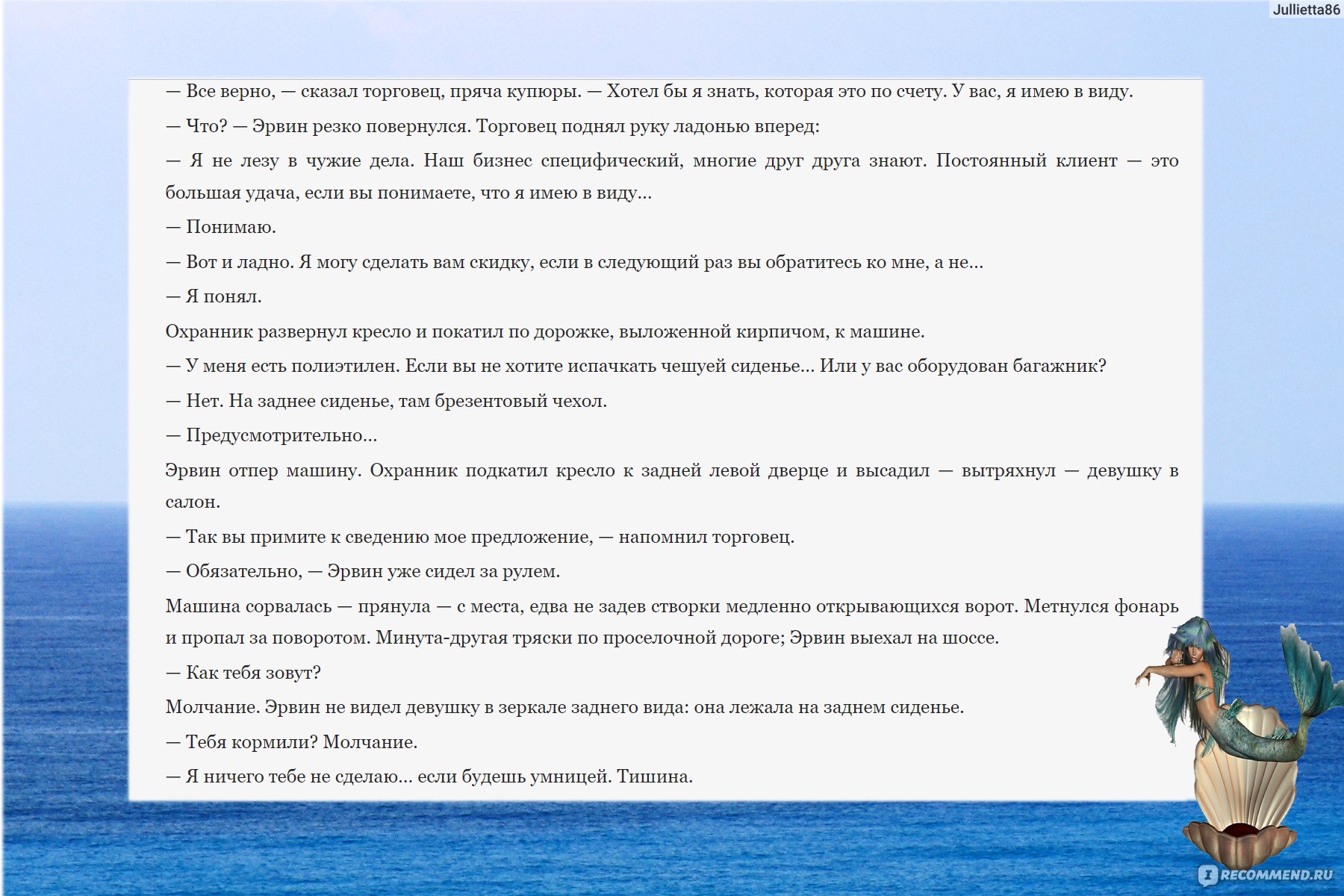Click the line "— Обязательно, — Эрвин уже сидел за рулем."
1344x896 pixels.
[363, 571]
